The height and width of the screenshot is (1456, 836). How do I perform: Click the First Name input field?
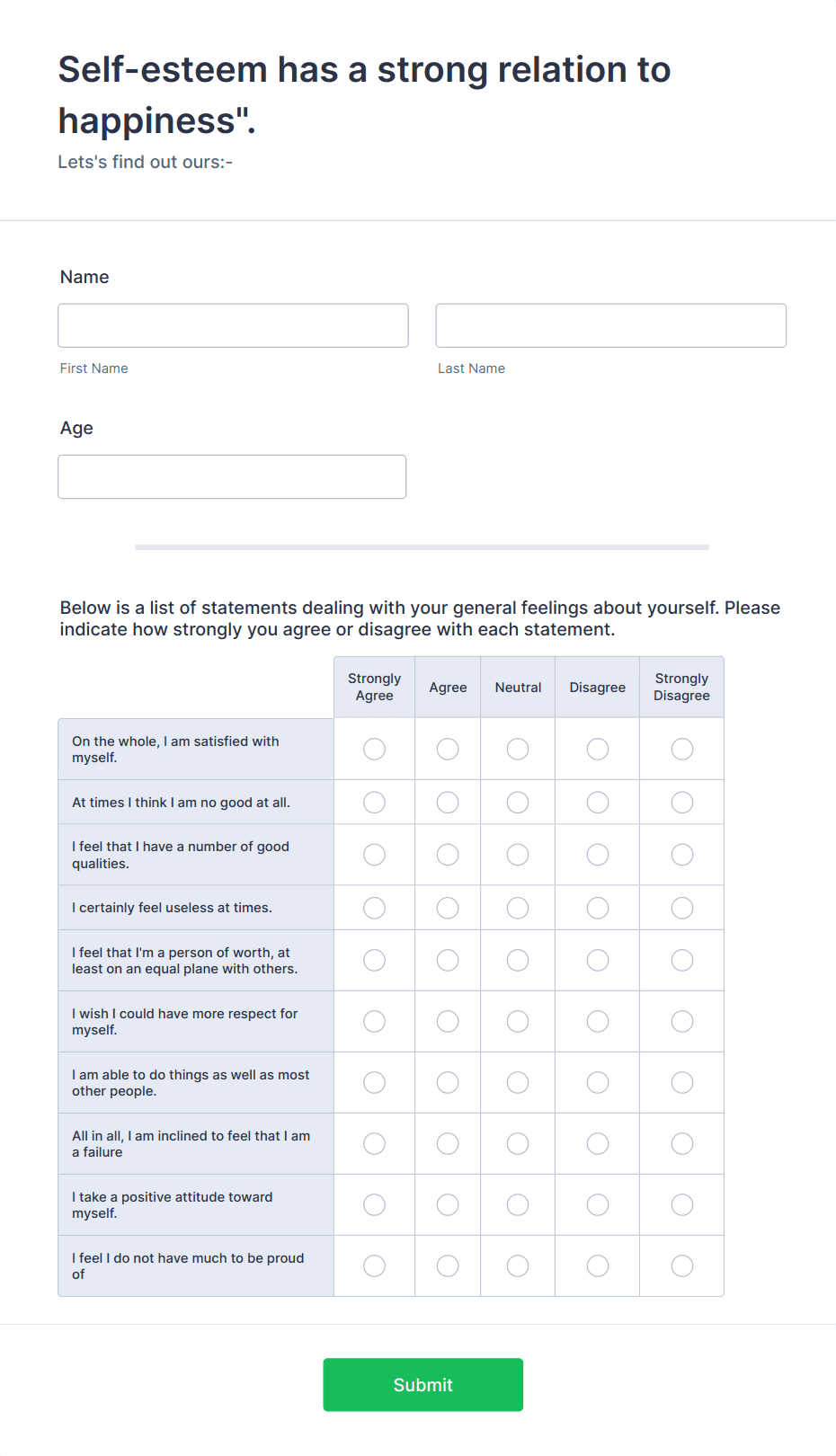(233, 325)
